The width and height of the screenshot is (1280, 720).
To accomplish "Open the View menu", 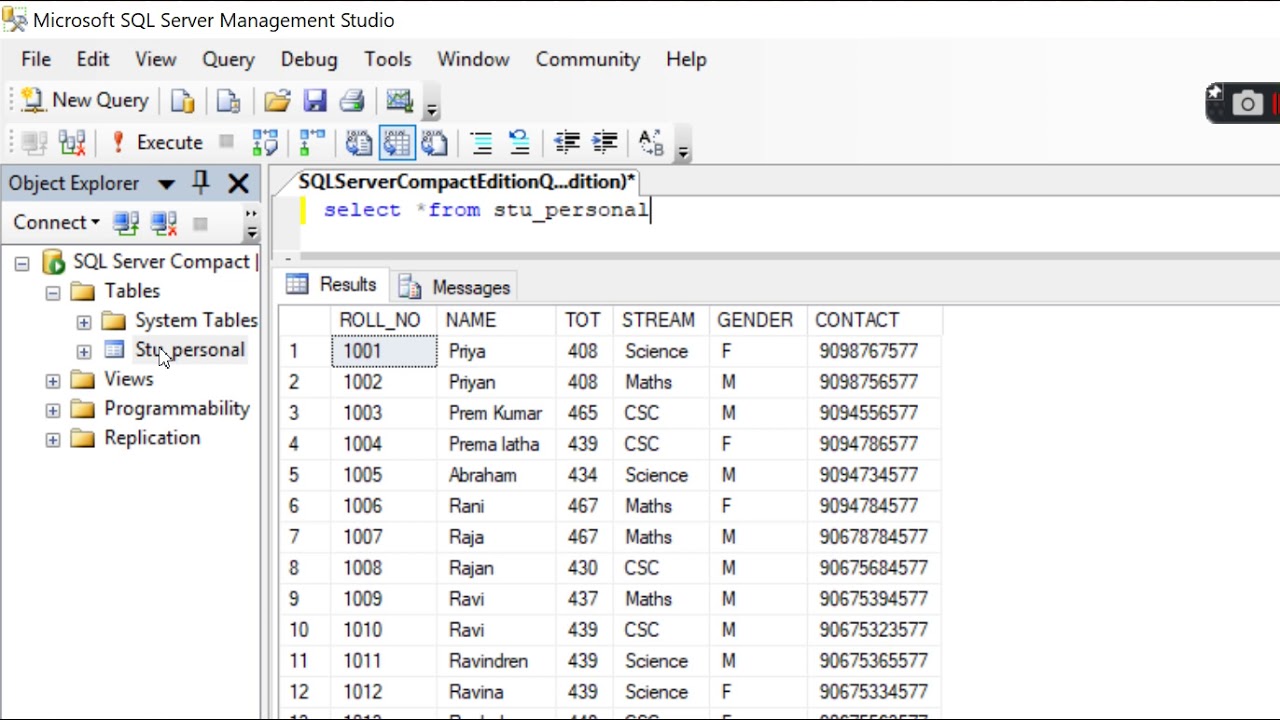I will click(156, 59).
